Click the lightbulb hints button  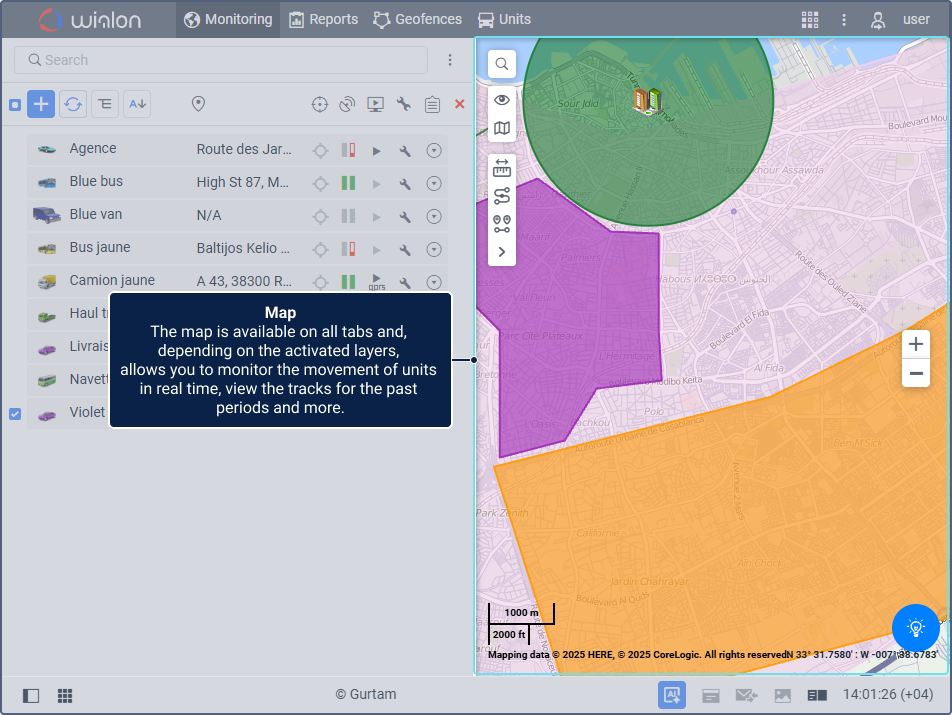pos(916,628)
